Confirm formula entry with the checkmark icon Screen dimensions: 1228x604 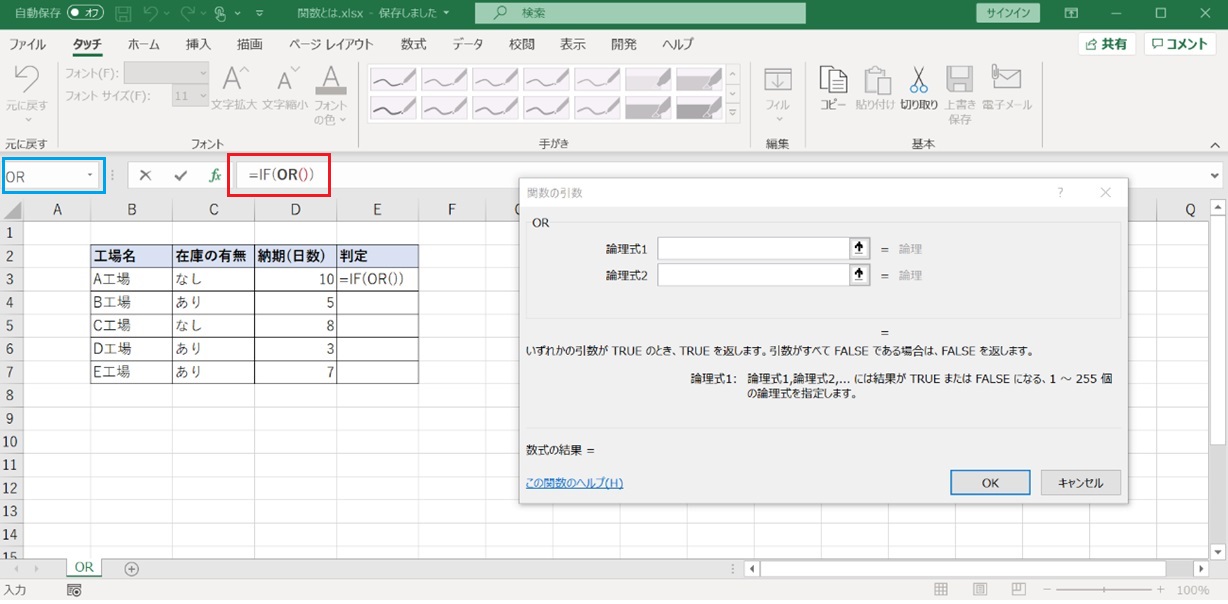coord(180,175)
